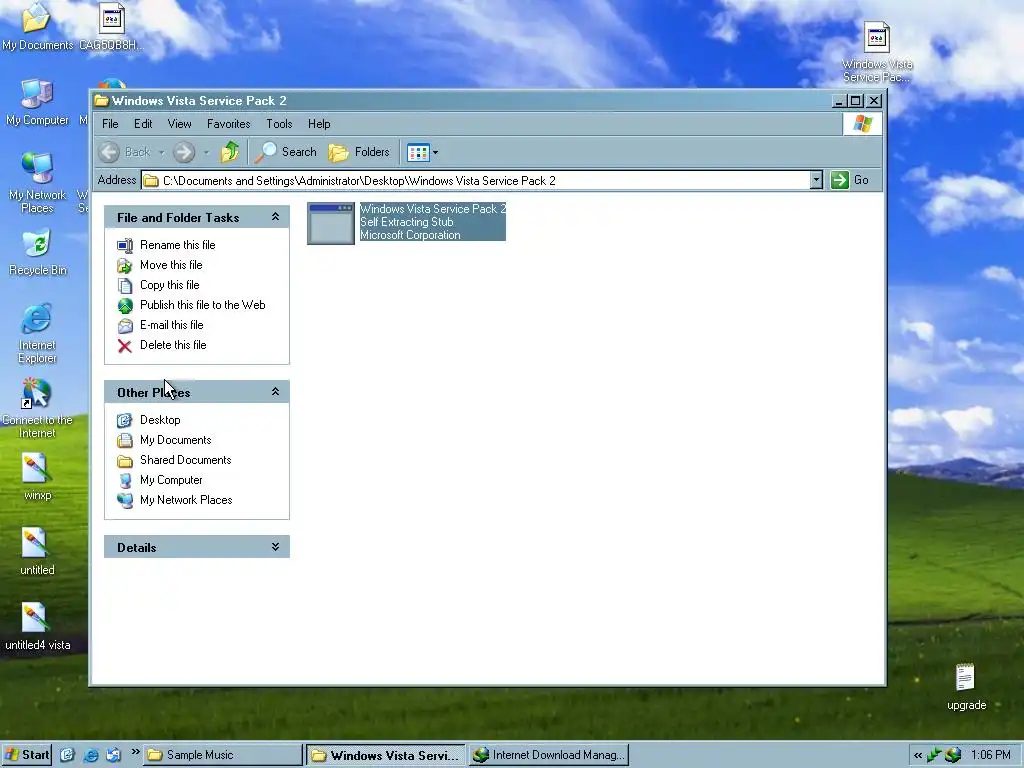Click Publish this file to the Web

(202, 305)
